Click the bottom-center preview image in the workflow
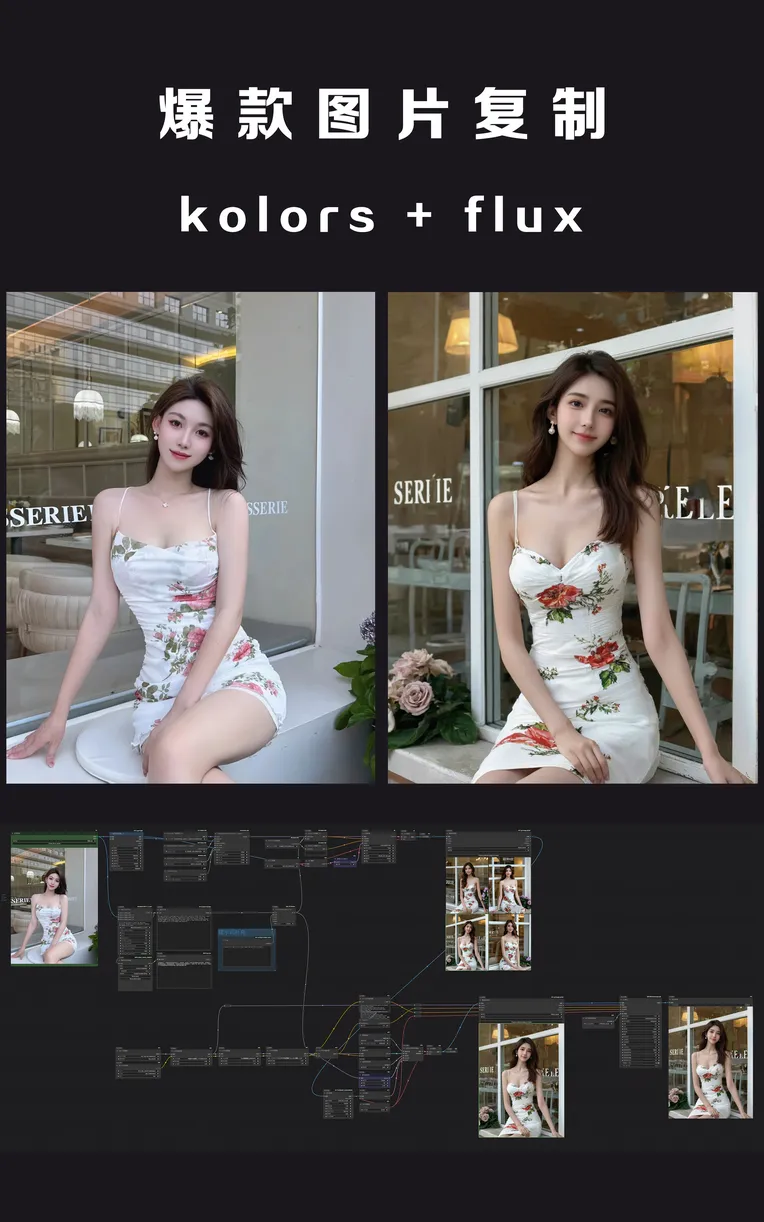 [x=520, y=1079]
